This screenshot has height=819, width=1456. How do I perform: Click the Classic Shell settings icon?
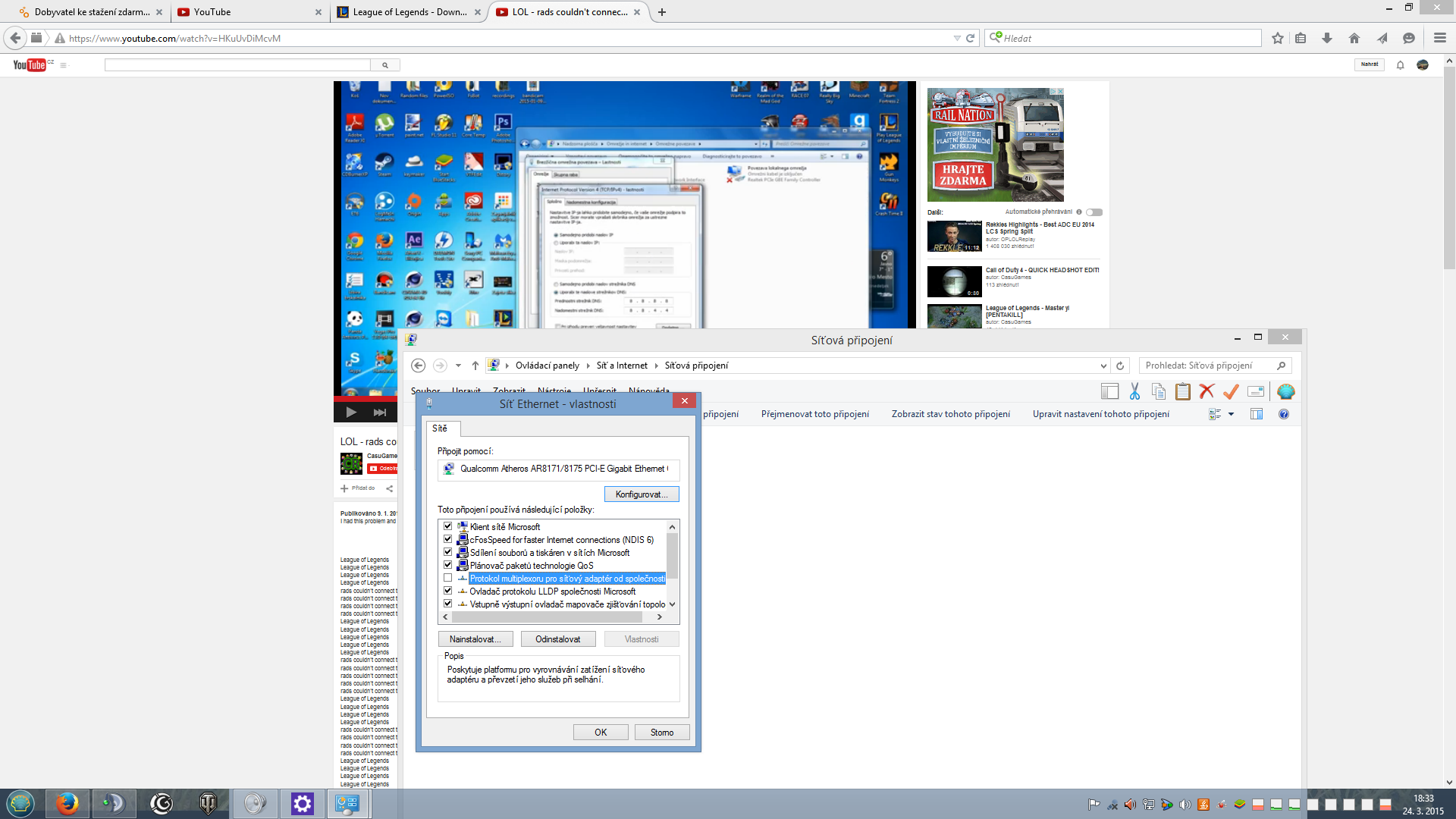1285,391
